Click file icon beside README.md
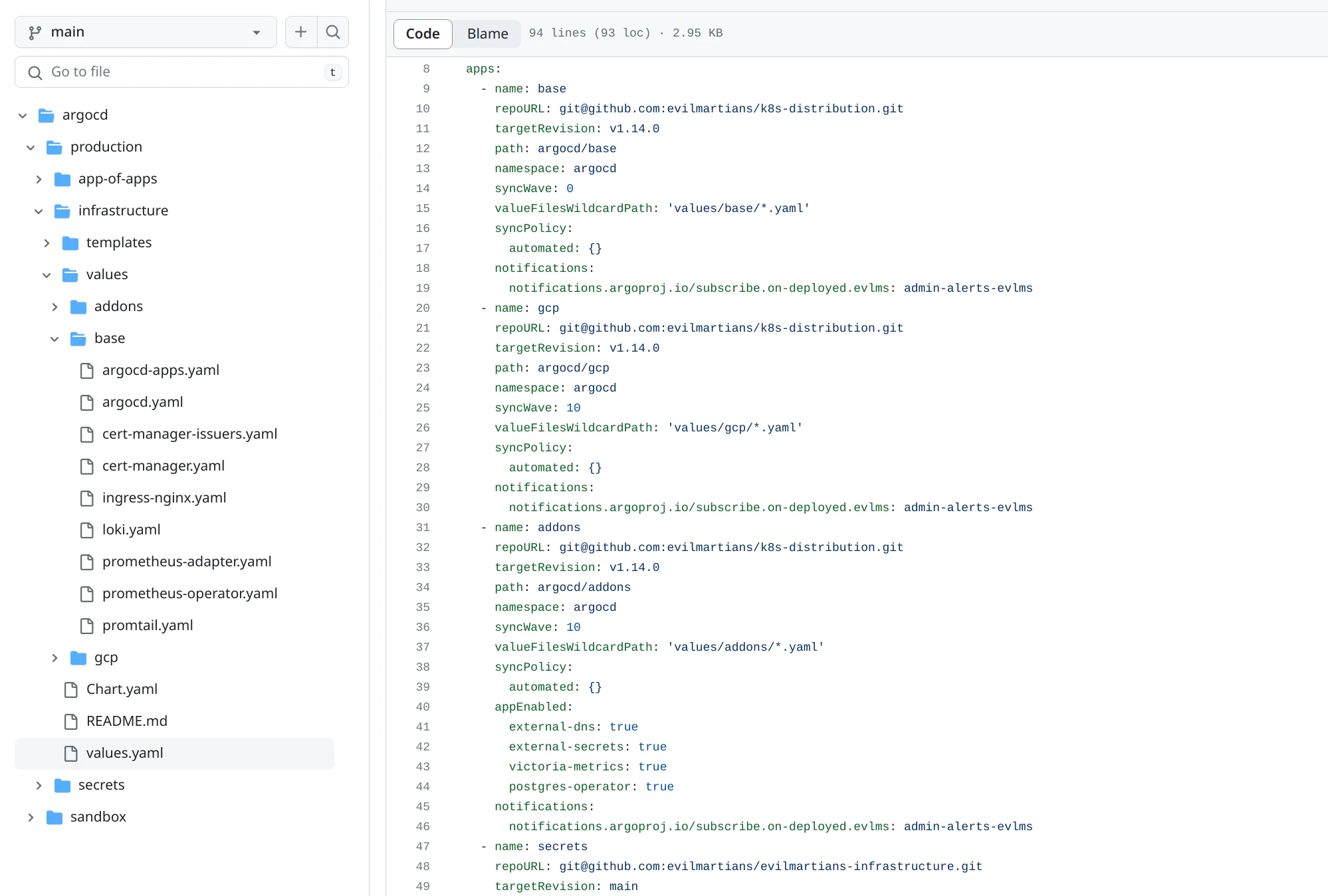The width and height of the screenshot is (1328, 896). (x=70, y=722)
